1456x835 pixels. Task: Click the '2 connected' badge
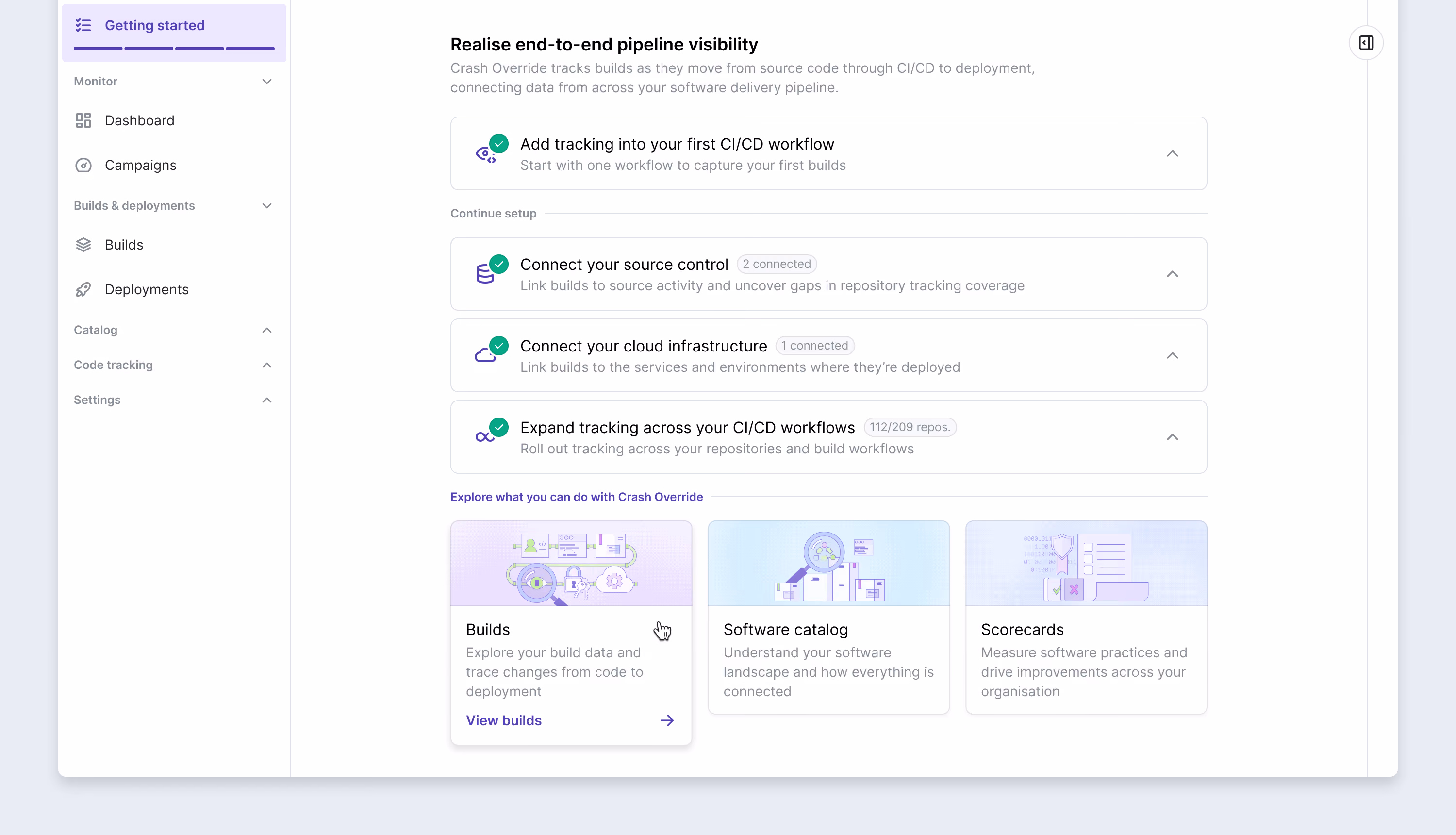click(777, 264)
